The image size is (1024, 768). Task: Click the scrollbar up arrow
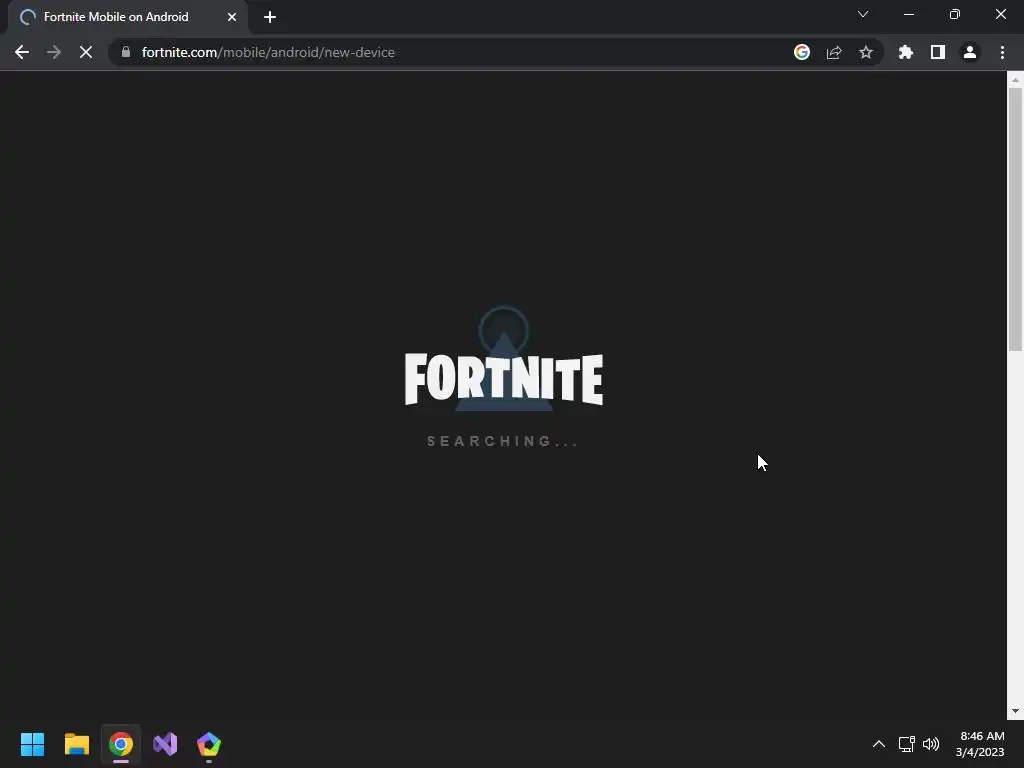pos(1015,80)
